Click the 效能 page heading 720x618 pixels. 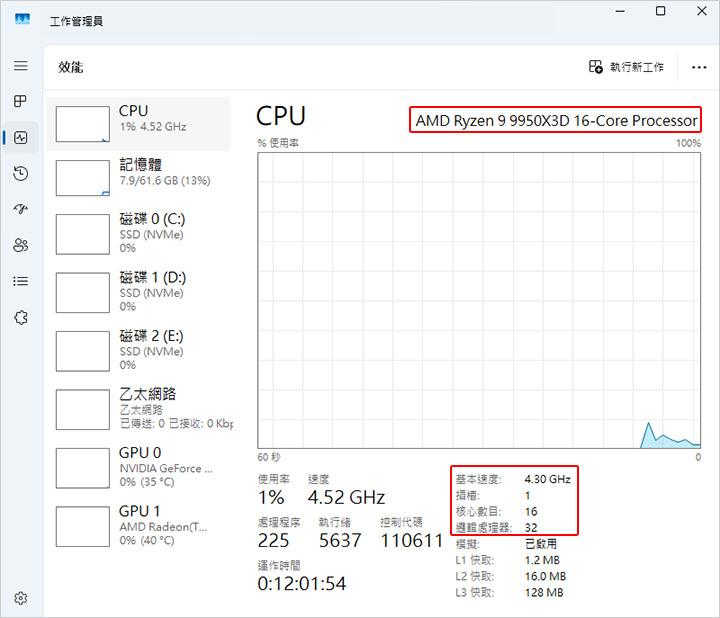[71, 67]
